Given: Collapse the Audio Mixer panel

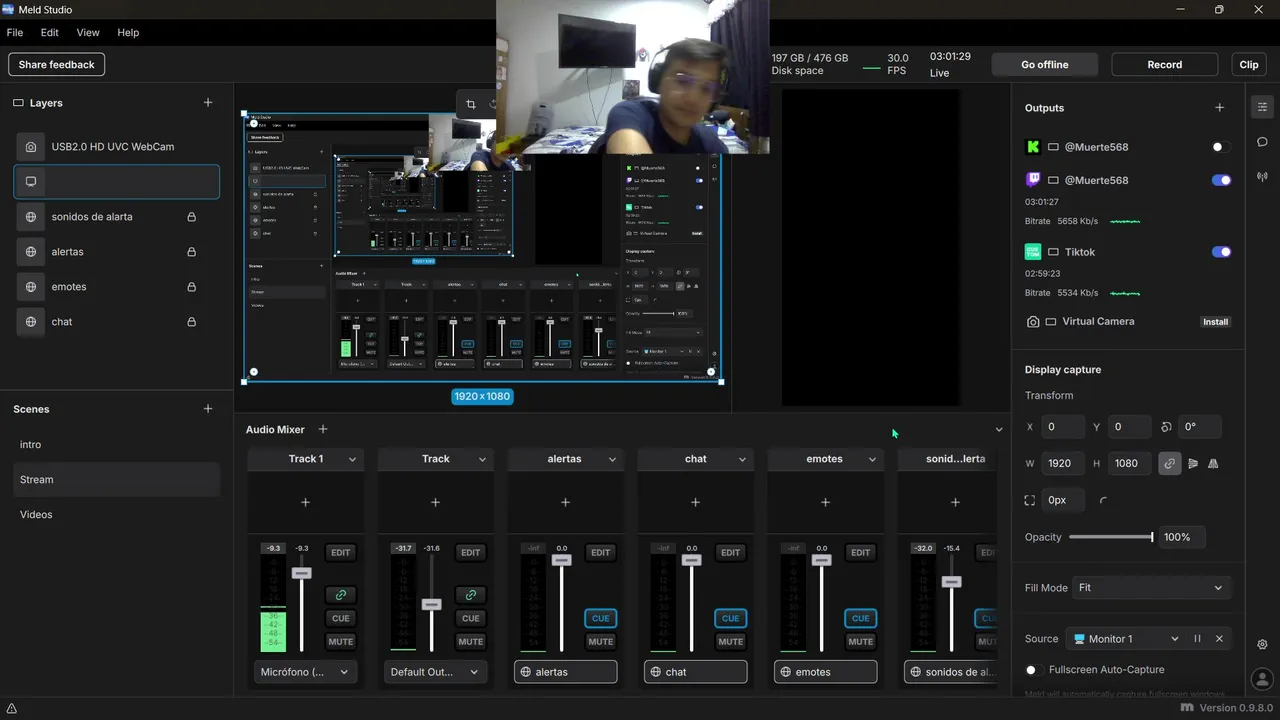Looking at the screenshot, I should [x=998, y=430].
